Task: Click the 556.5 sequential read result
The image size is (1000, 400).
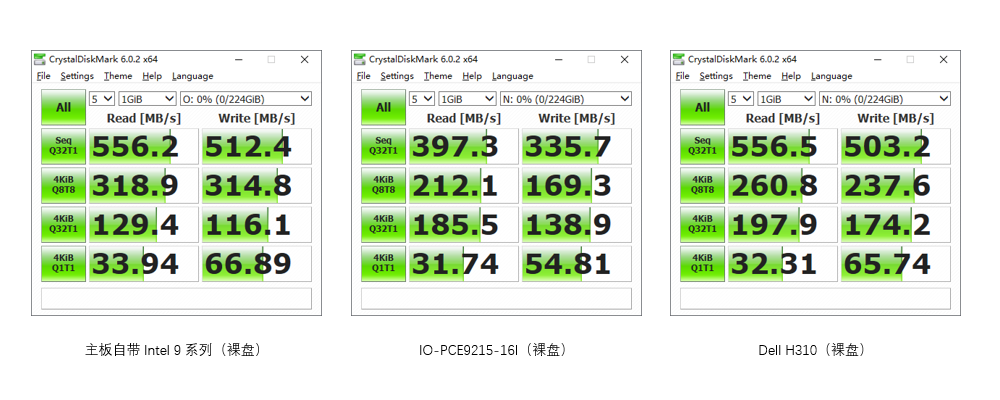Action: (x=783, y=146)
